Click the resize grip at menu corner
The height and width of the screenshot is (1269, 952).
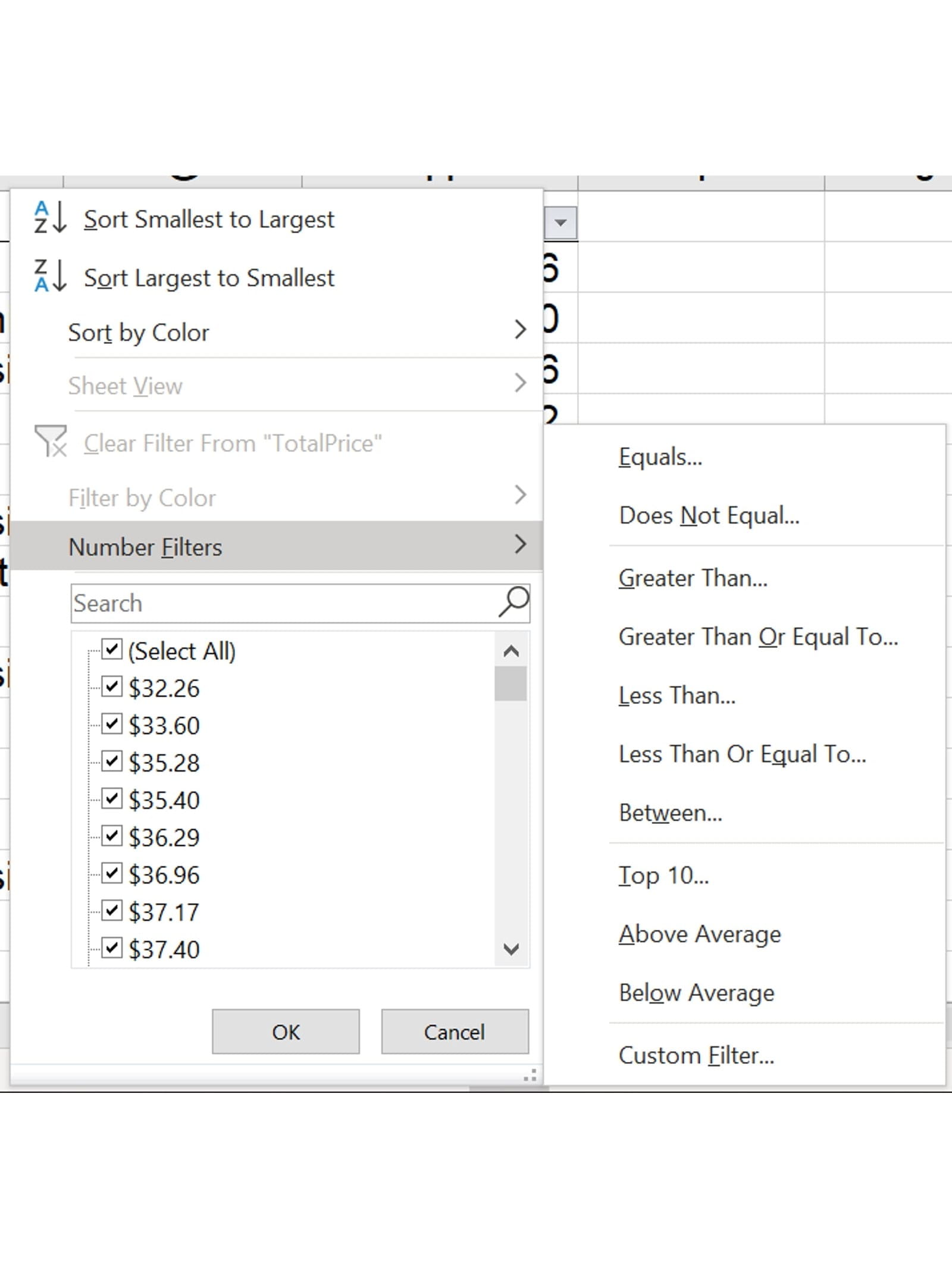530,1075
